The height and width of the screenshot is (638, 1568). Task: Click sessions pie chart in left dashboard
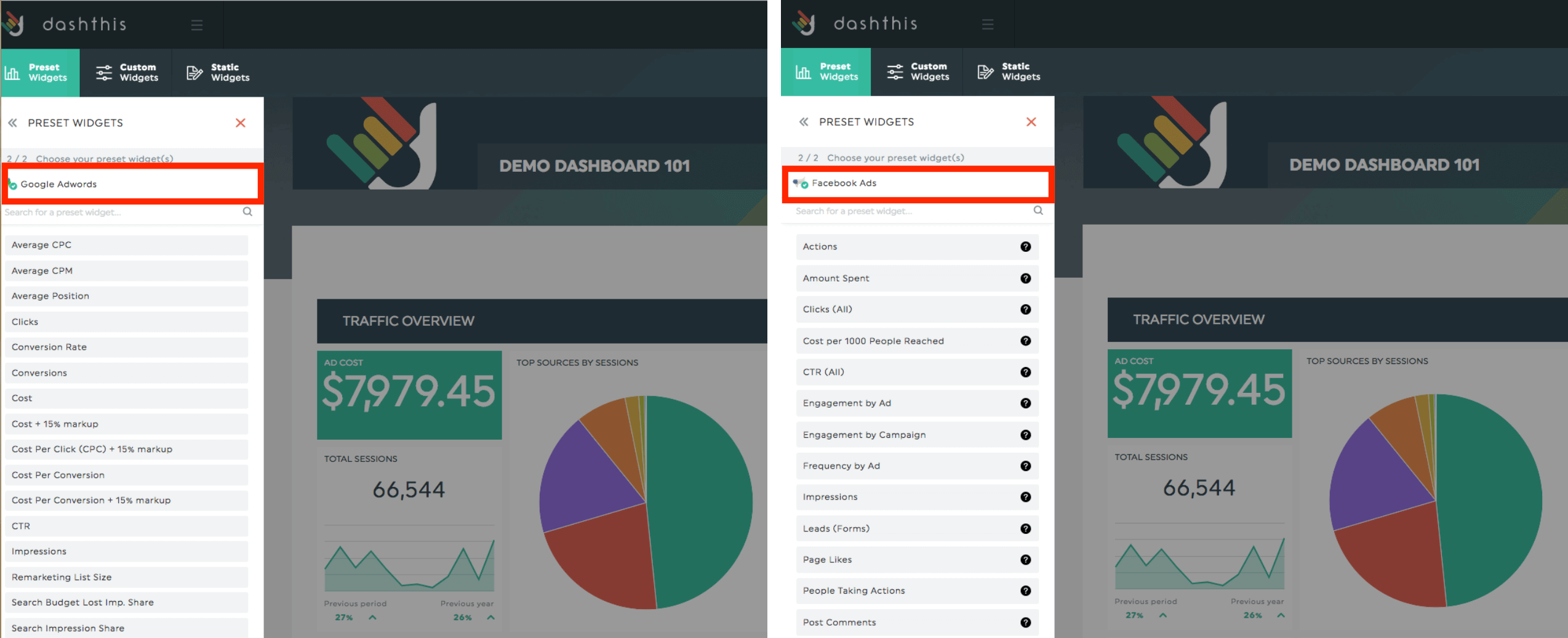(x=646, y=503)
